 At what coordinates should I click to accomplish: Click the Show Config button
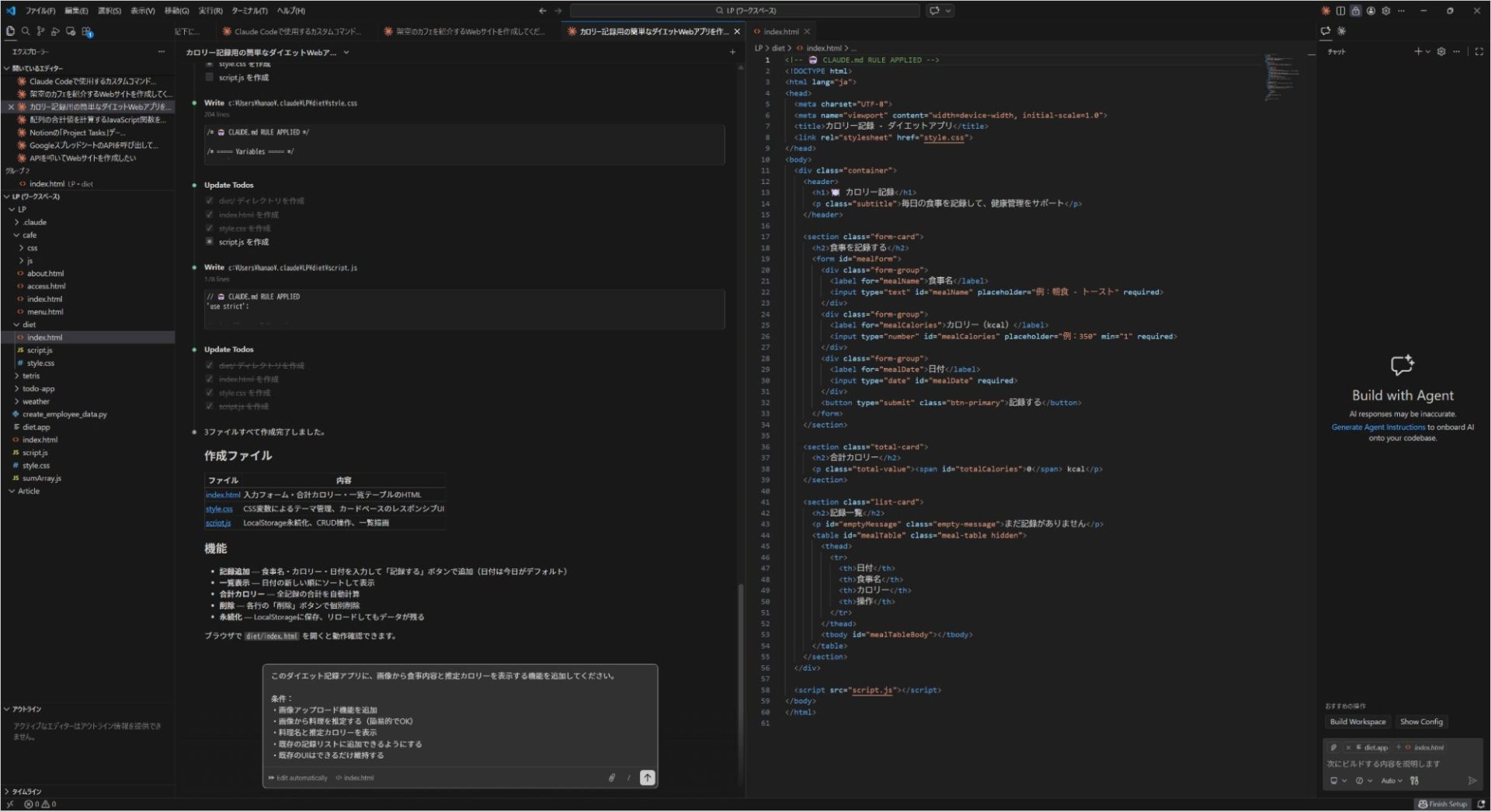pos(1421,722)
